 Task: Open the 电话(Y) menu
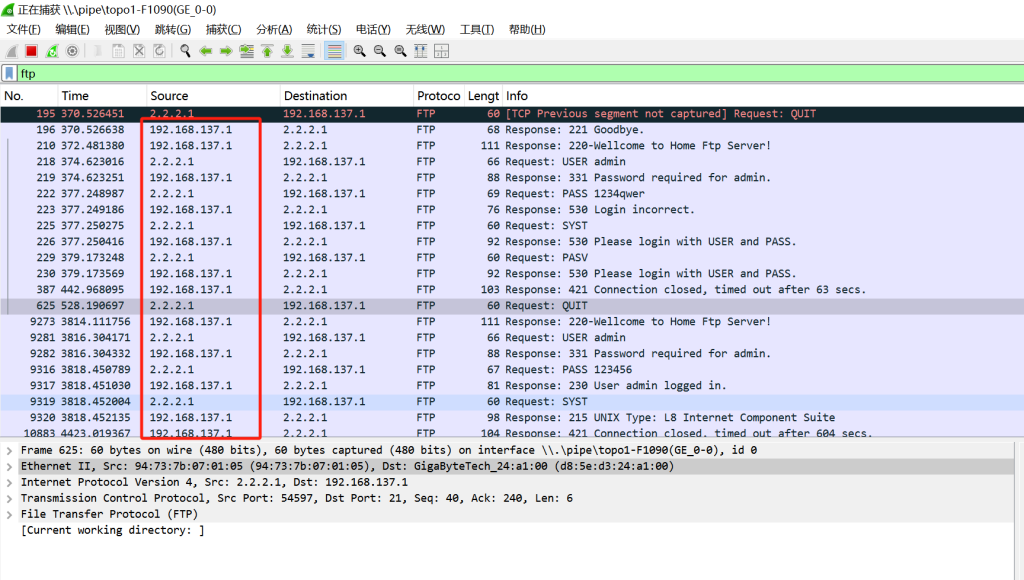pos(373,29)
